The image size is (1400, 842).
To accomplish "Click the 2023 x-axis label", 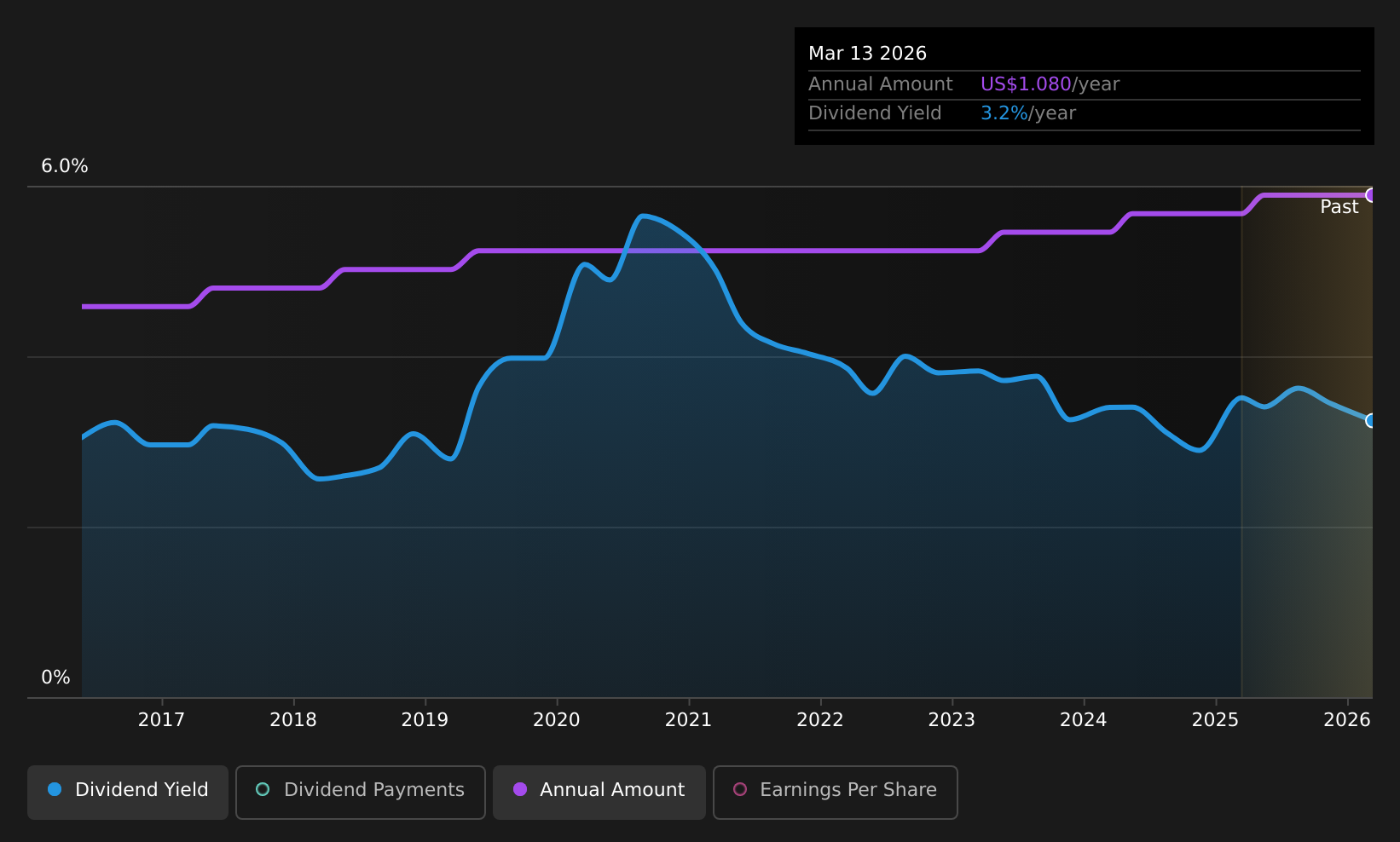I will point(952,720).
